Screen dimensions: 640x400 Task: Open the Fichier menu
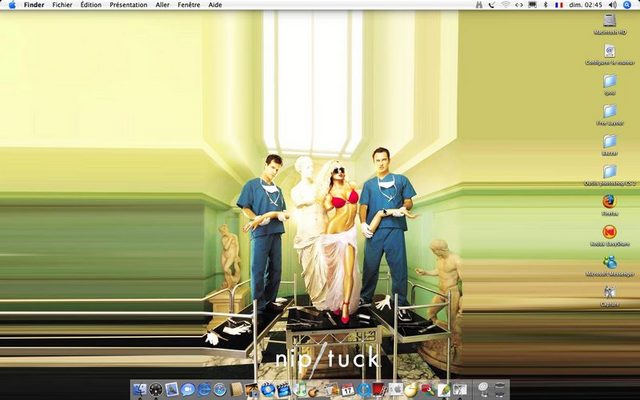(x=62, y=5)
